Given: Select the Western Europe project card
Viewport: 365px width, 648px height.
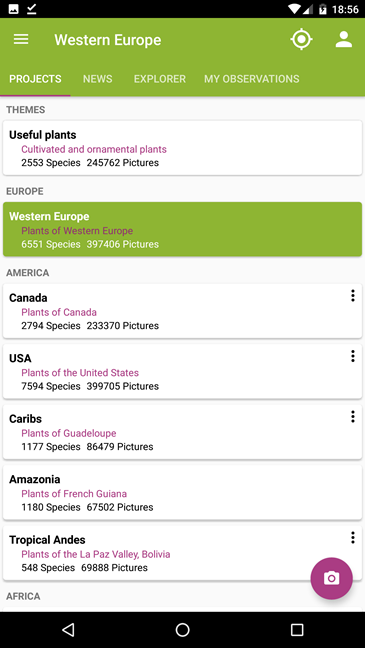Looking at the screenshot, I should coord(182,229).
